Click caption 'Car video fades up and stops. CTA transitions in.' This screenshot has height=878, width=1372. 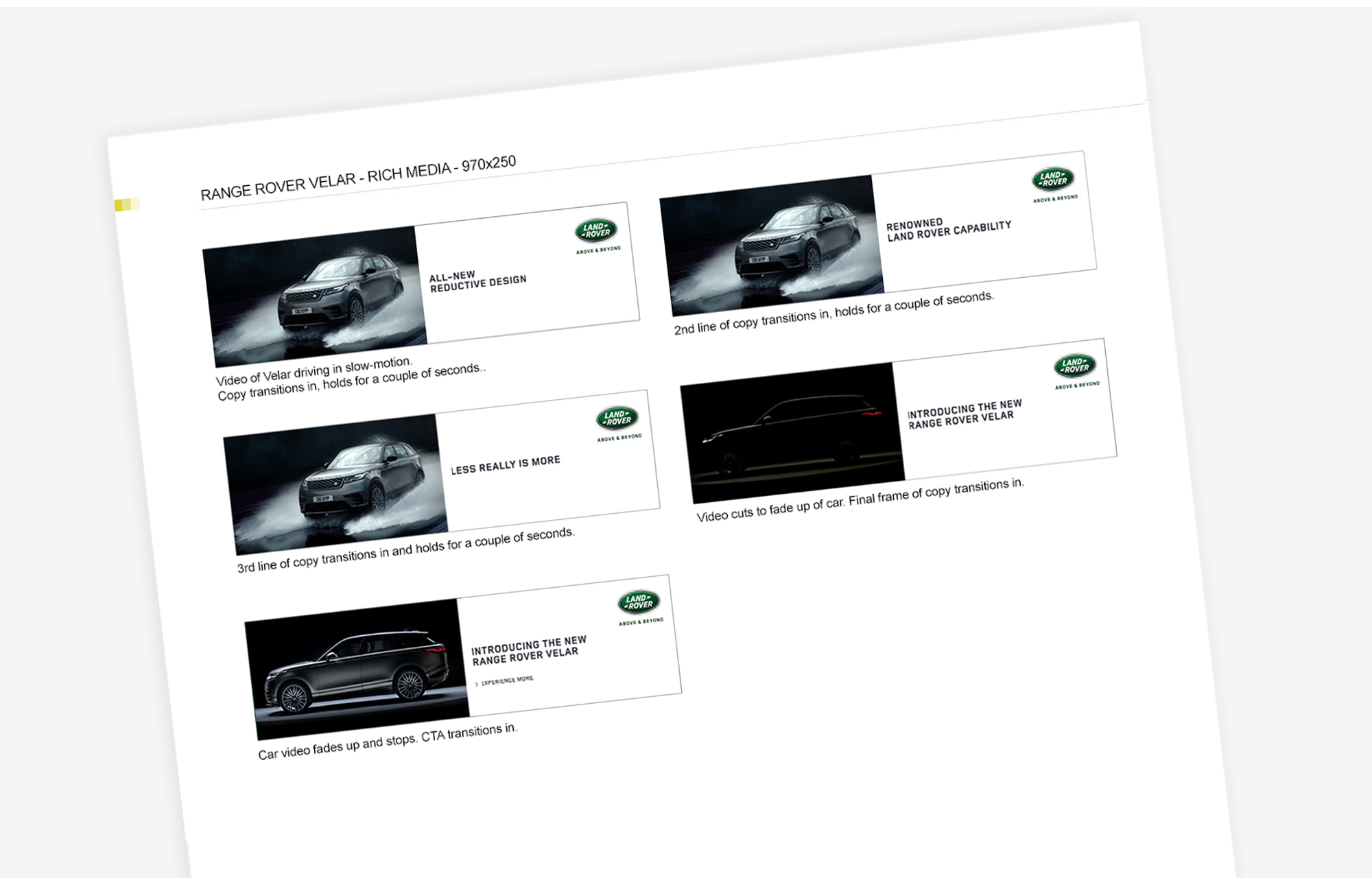click(x=388, y=741)
